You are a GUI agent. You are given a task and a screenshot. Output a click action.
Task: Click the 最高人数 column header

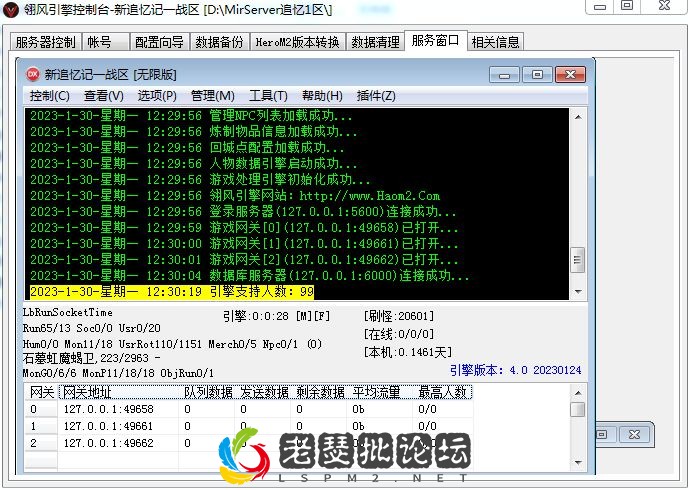tap(442, 392)
